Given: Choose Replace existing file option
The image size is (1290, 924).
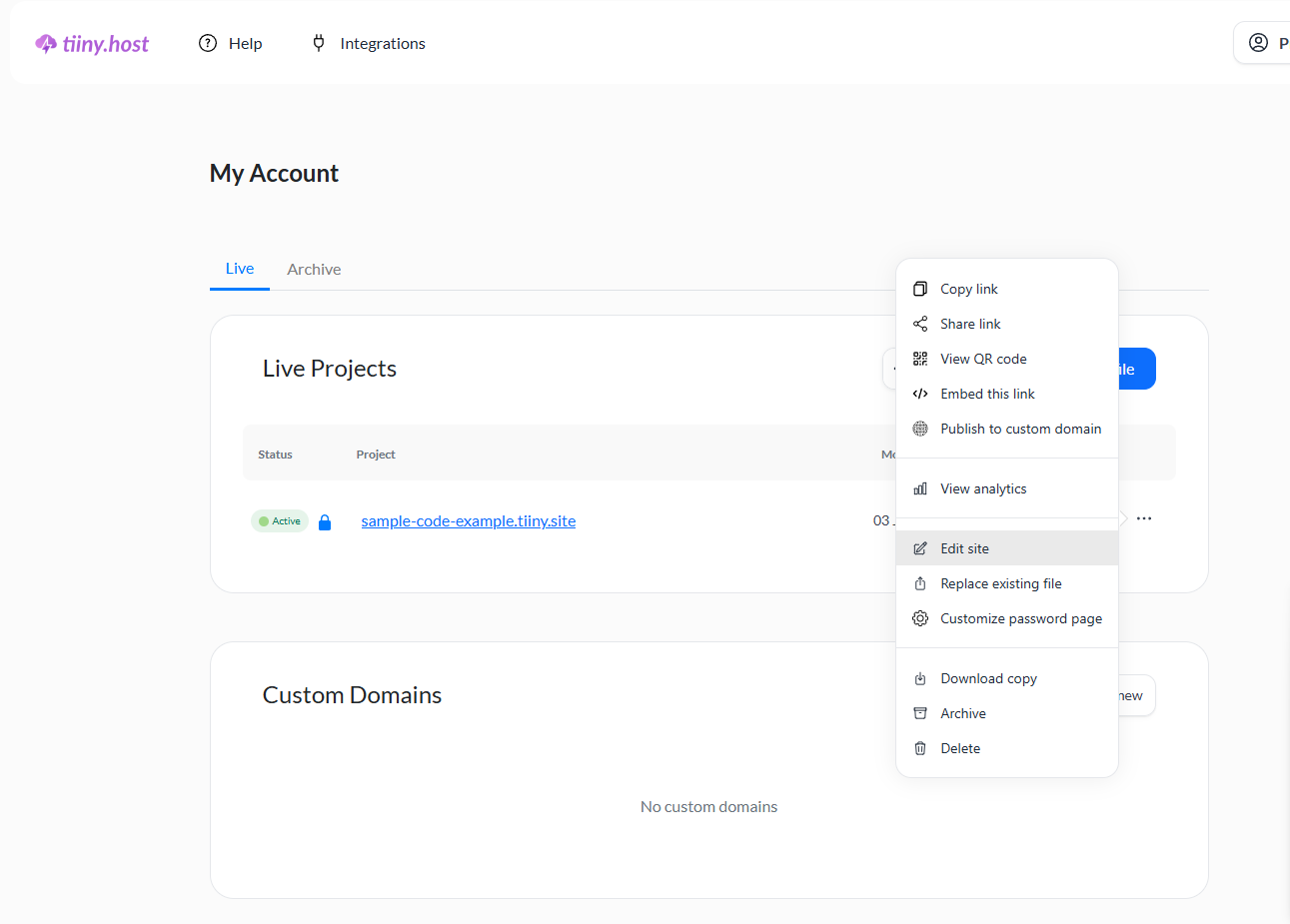Looking at the screenshot, I should click(x=1000, y=583).
